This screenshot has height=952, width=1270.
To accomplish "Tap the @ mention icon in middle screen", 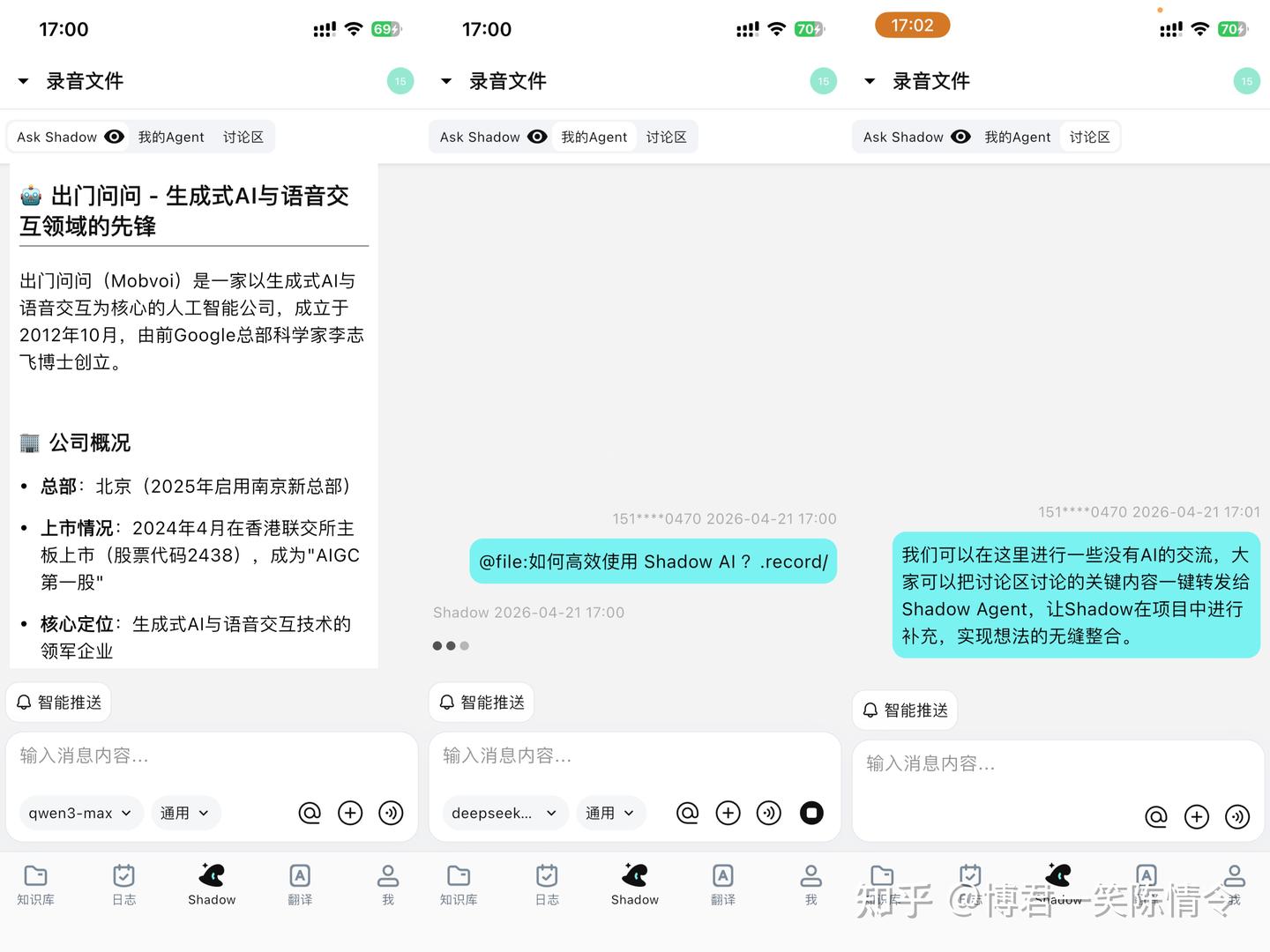I will pyautogui.click(x=687, y=813).
